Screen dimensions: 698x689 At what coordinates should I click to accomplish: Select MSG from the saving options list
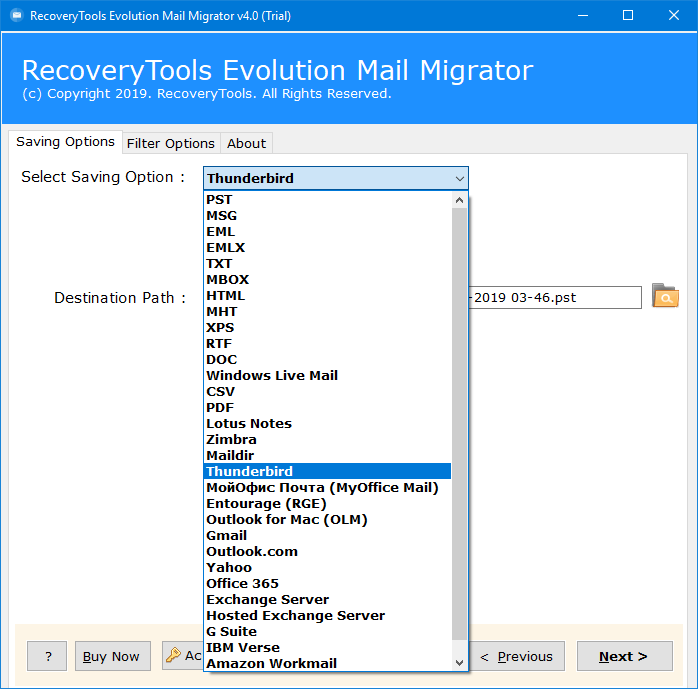click(327, 216)
